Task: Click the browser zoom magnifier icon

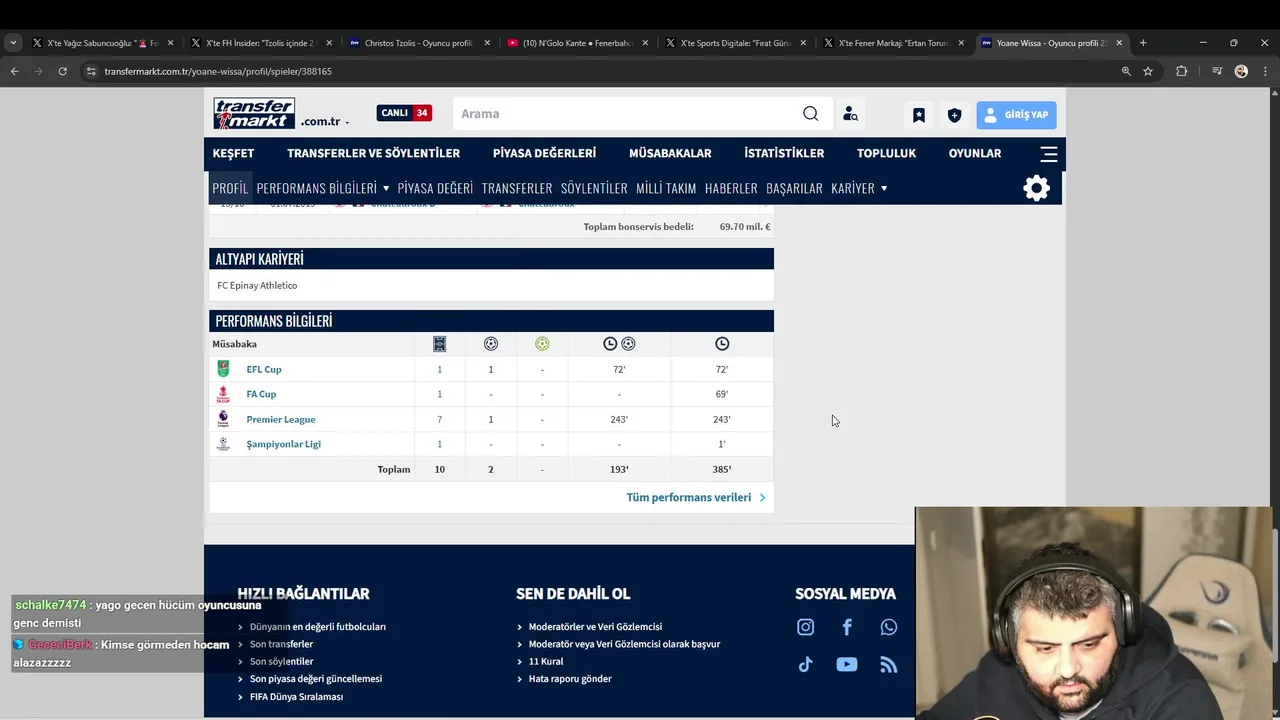Action: (1126, 71)
